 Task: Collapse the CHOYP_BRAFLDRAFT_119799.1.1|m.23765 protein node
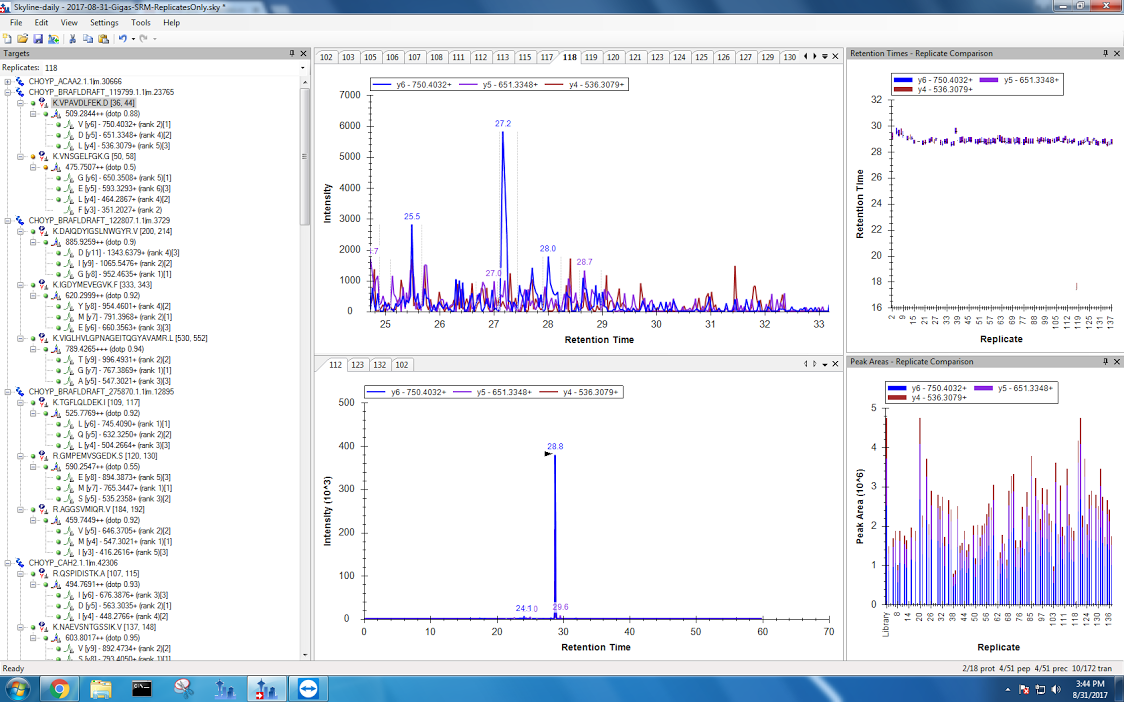point(8,92)
